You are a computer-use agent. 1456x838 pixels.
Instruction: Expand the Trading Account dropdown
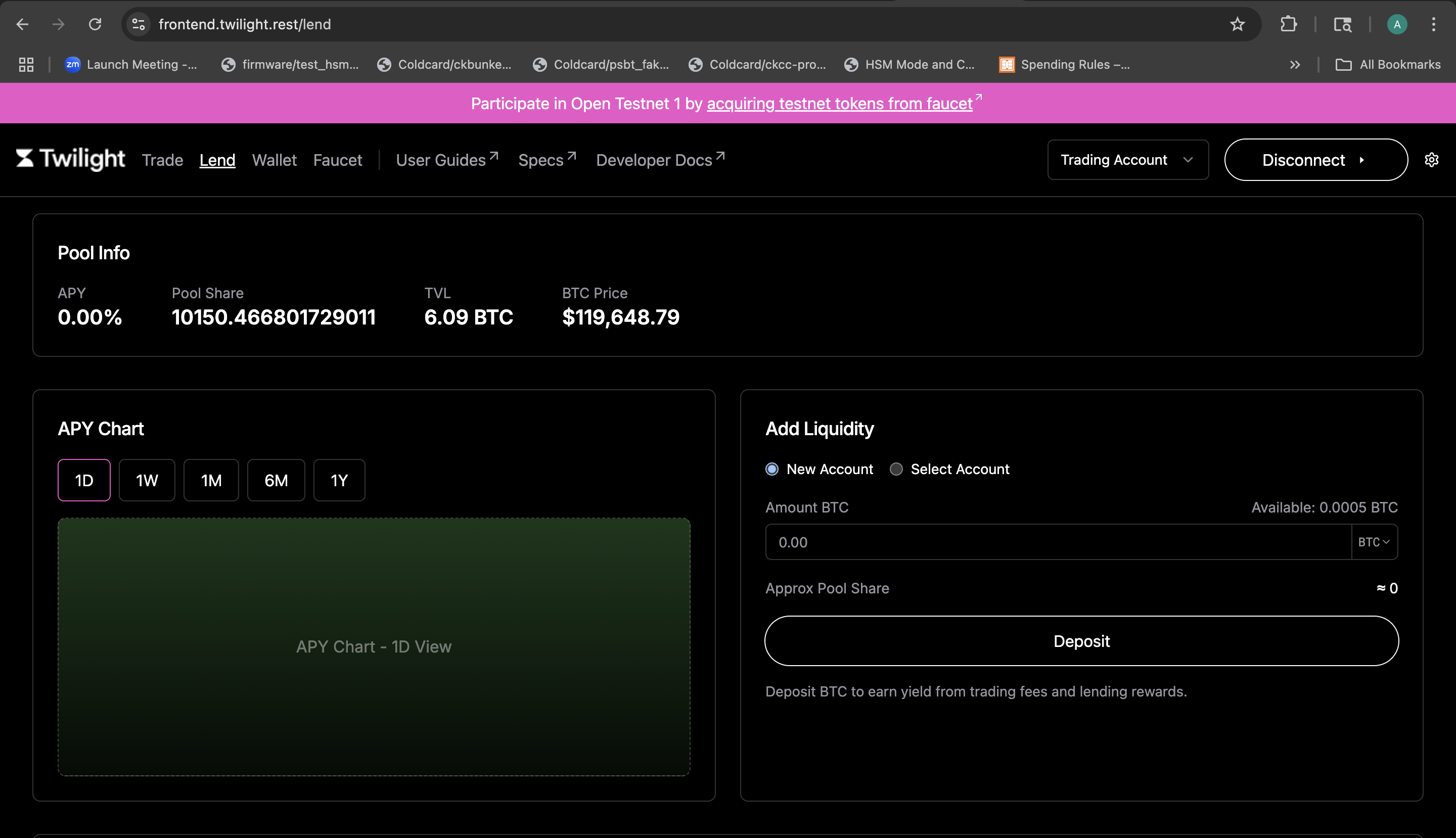(1127, 160)
